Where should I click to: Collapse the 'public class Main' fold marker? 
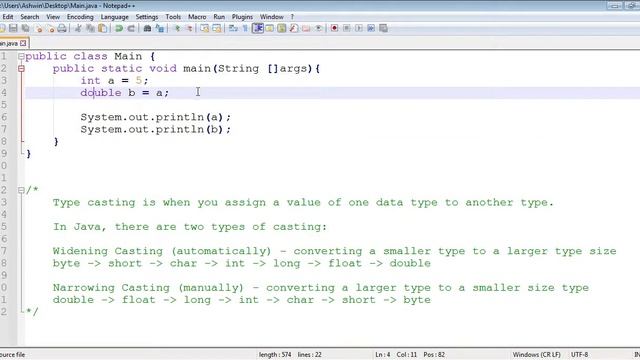click(x=21, y=56)
